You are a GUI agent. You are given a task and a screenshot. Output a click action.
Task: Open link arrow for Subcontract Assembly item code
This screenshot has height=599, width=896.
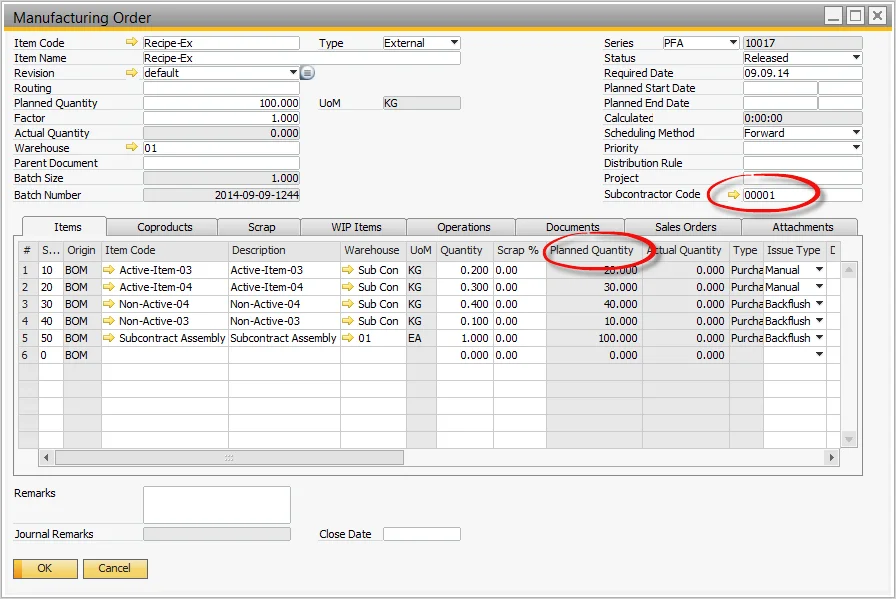tap(109, 338)
